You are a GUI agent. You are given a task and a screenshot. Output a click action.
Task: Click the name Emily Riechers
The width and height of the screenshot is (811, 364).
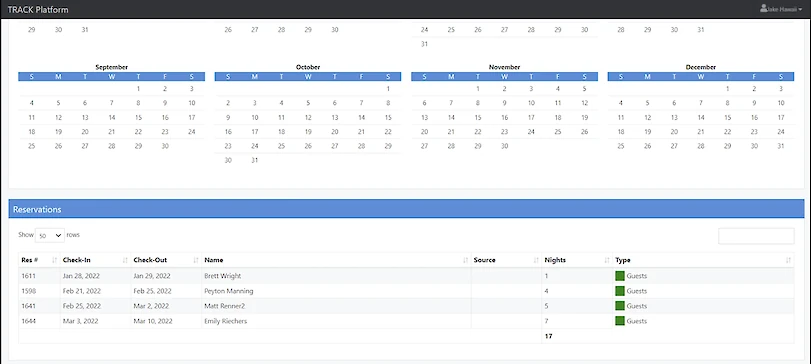[x=226, y=321]
